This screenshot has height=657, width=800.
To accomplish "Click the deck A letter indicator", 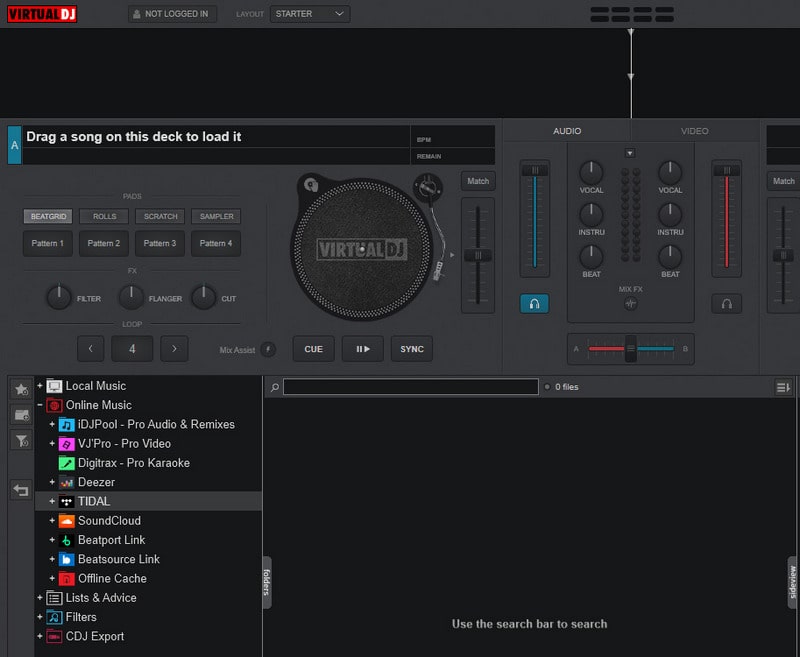I will (x=14, y=145).
